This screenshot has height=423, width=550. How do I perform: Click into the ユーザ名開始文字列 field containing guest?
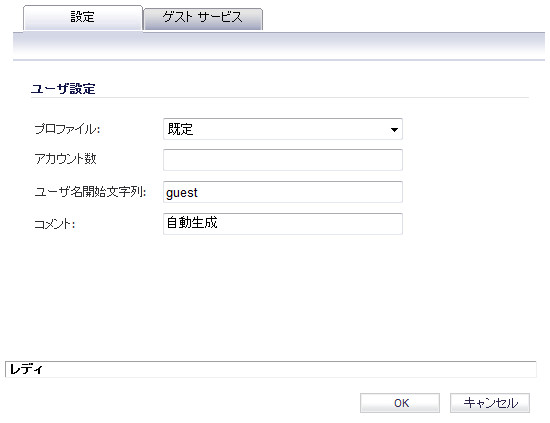pos(283,192)
